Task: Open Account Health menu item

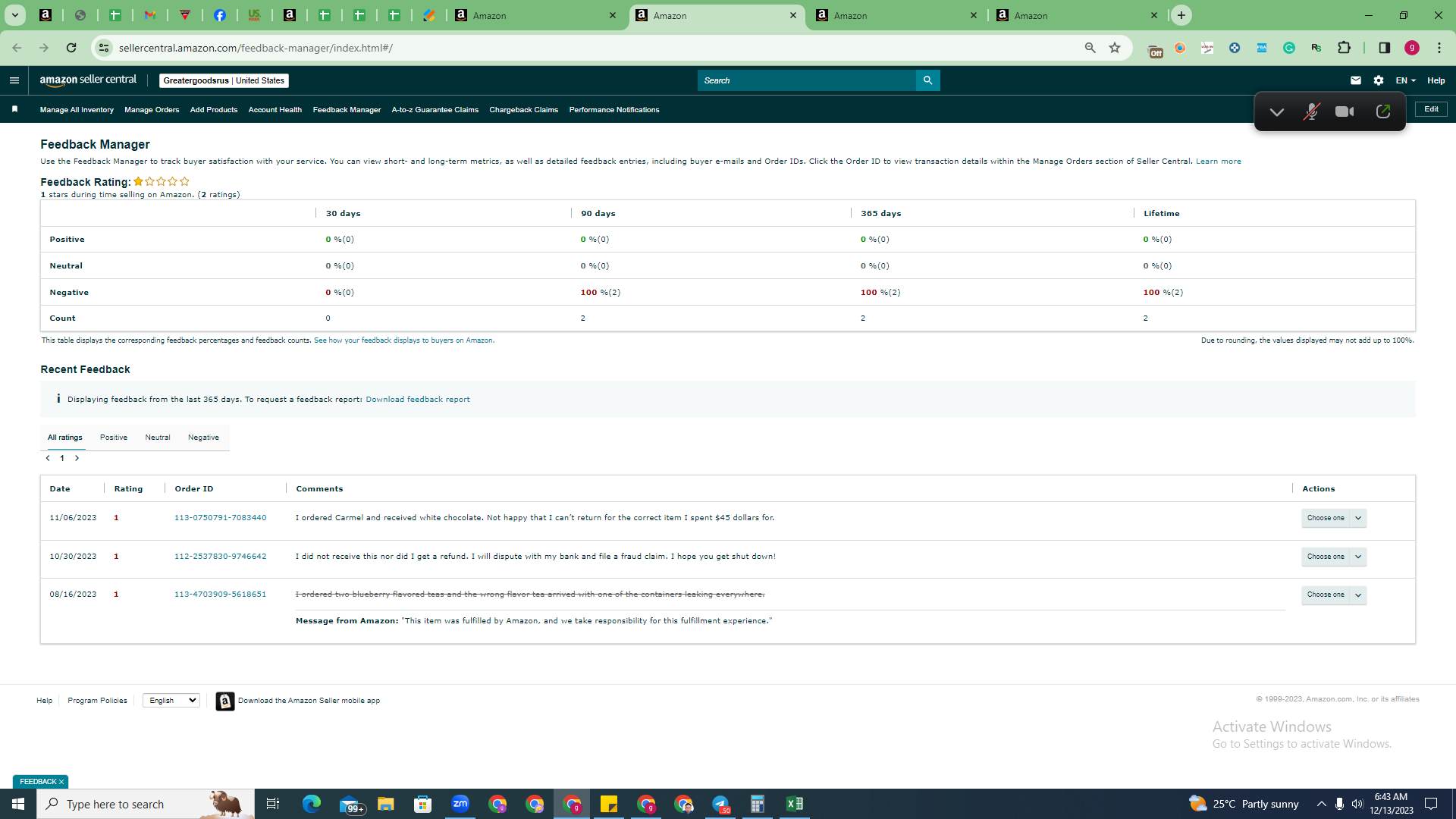Action: [275, 110]
